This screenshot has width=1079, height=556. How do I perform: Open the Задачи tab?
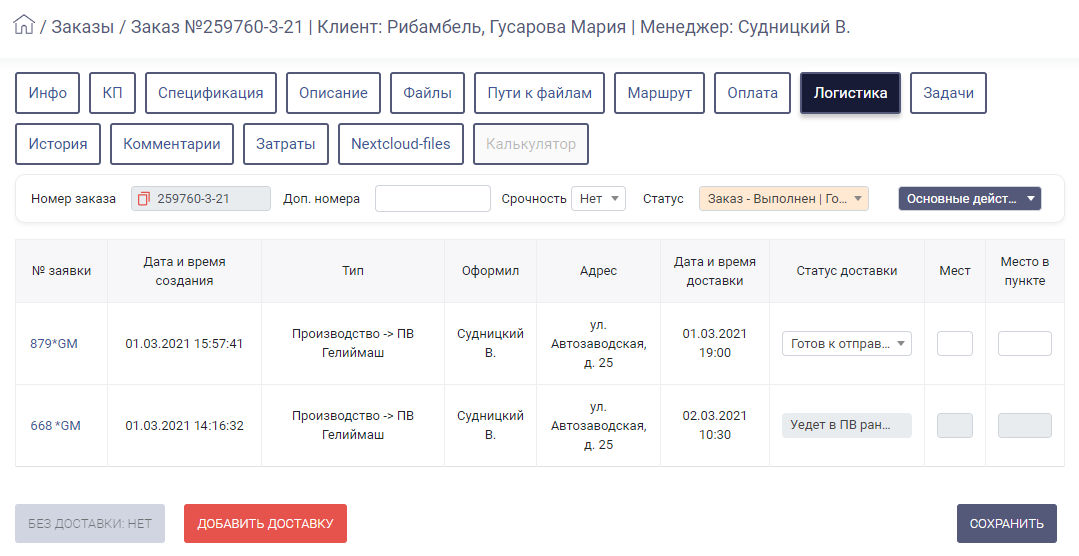(948, 93)
